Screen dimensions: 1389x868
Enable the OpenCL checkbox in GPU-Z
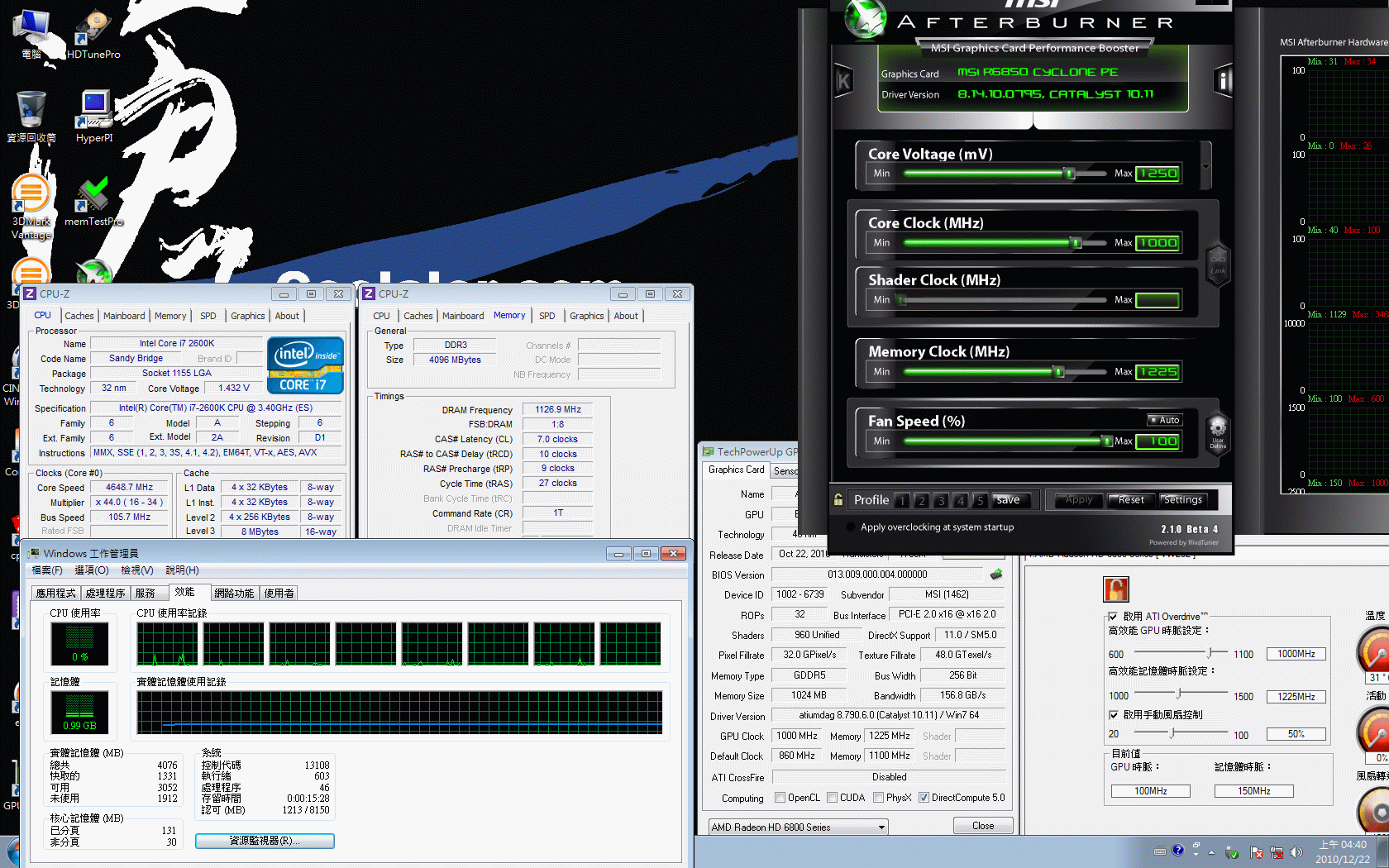tap(780, 798)
